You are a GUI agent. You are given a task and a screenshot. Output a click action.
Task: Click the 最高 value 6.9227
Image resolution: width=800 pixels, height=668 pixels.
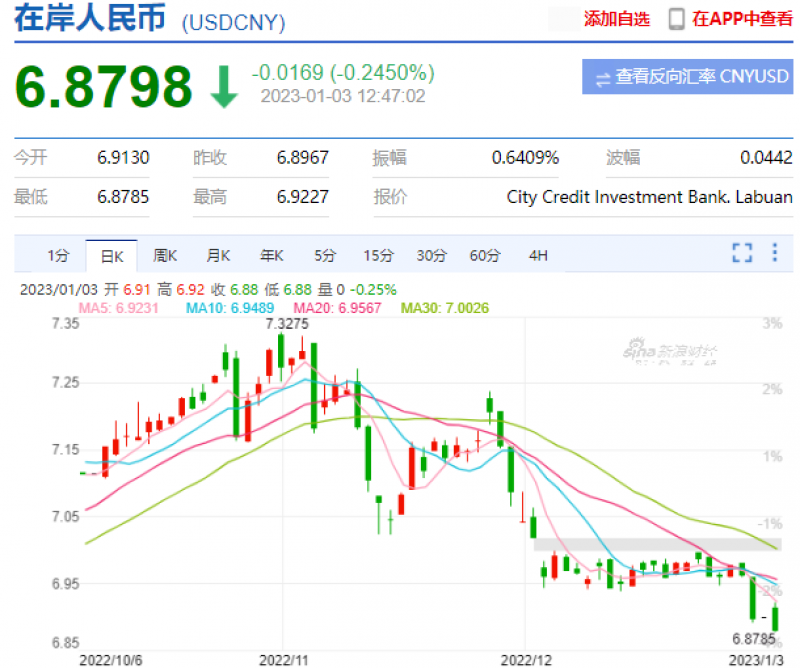tap(303, 196)
